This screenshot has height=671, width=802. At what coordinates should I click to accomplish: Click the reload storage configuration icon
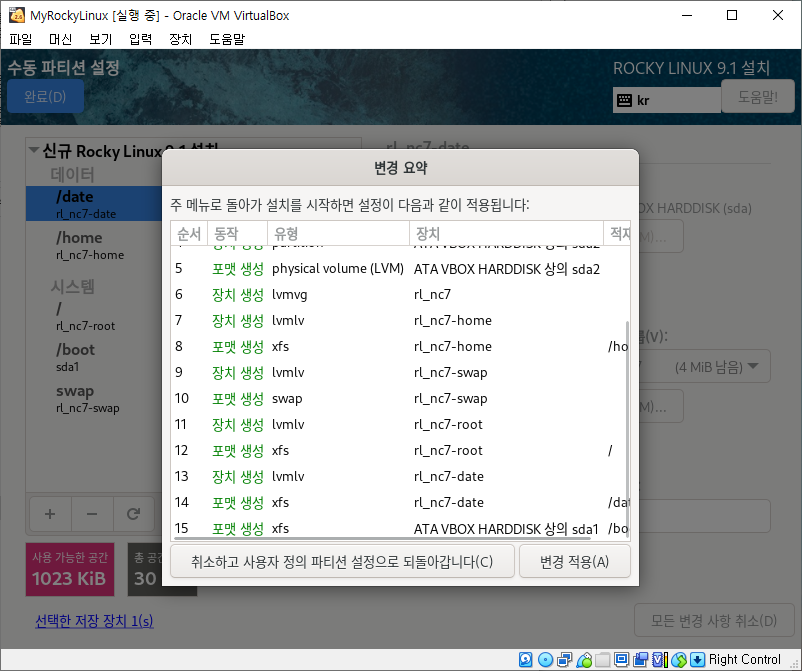pos(133,513)
